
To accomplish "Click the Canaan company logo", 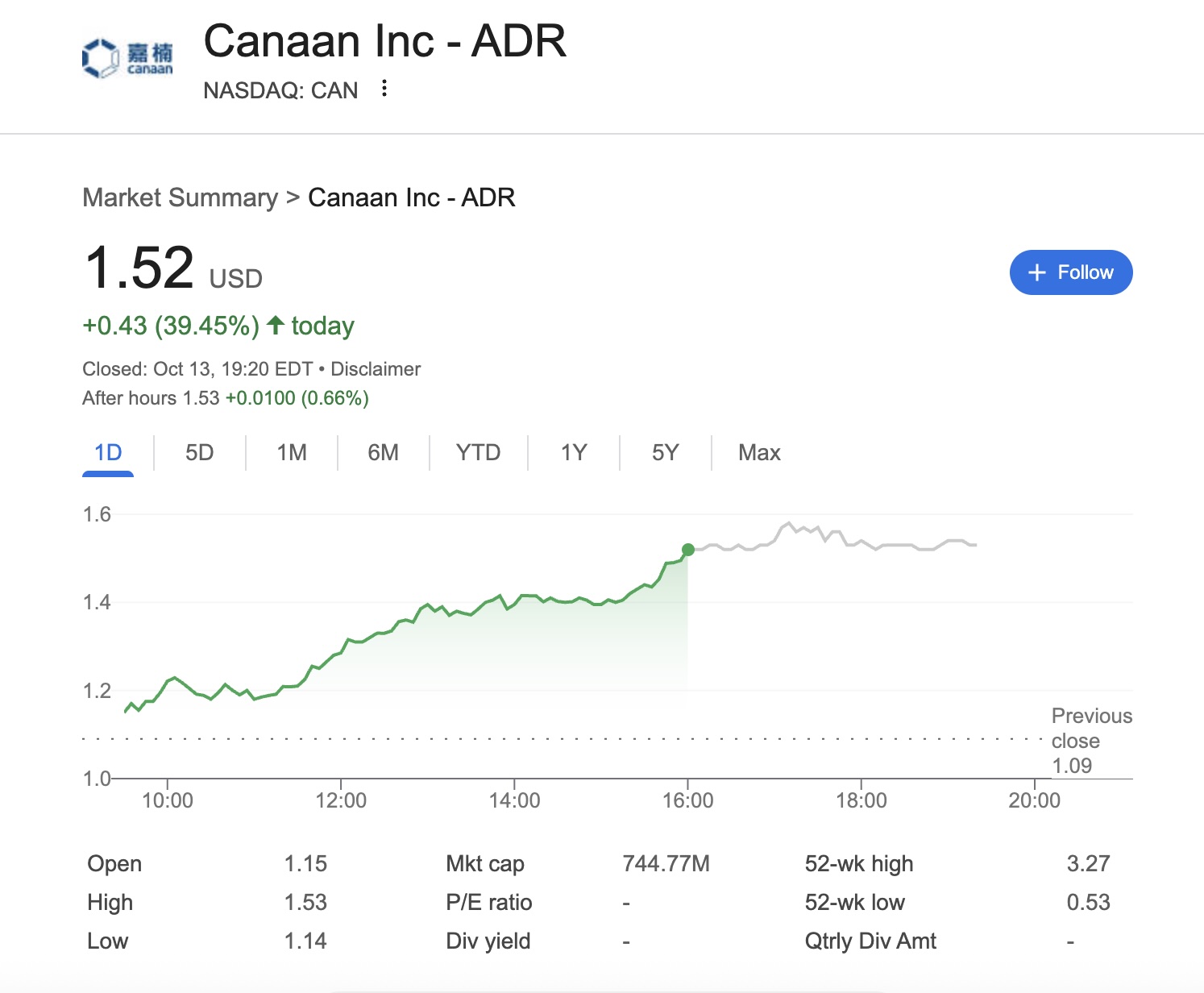I will 127,58.
